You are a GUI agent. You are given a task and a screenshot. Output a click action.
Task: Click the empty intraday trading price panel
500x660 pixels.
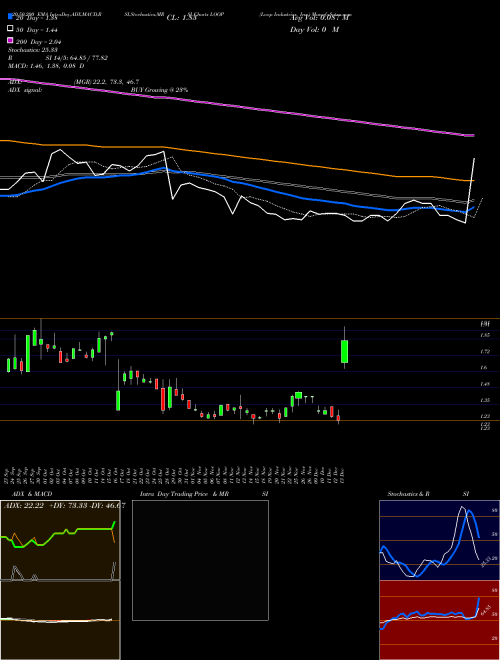coord(200,560)
